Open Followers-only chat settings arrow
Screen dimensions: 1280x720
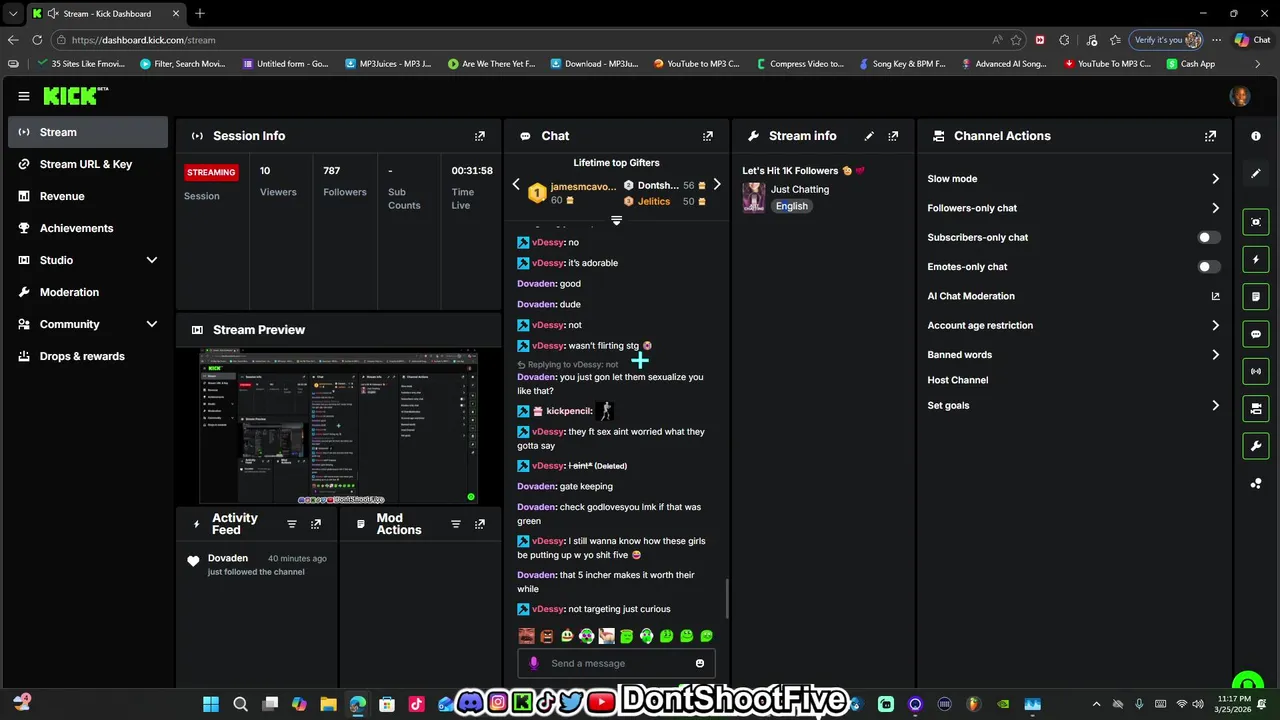click(1215, 208)
